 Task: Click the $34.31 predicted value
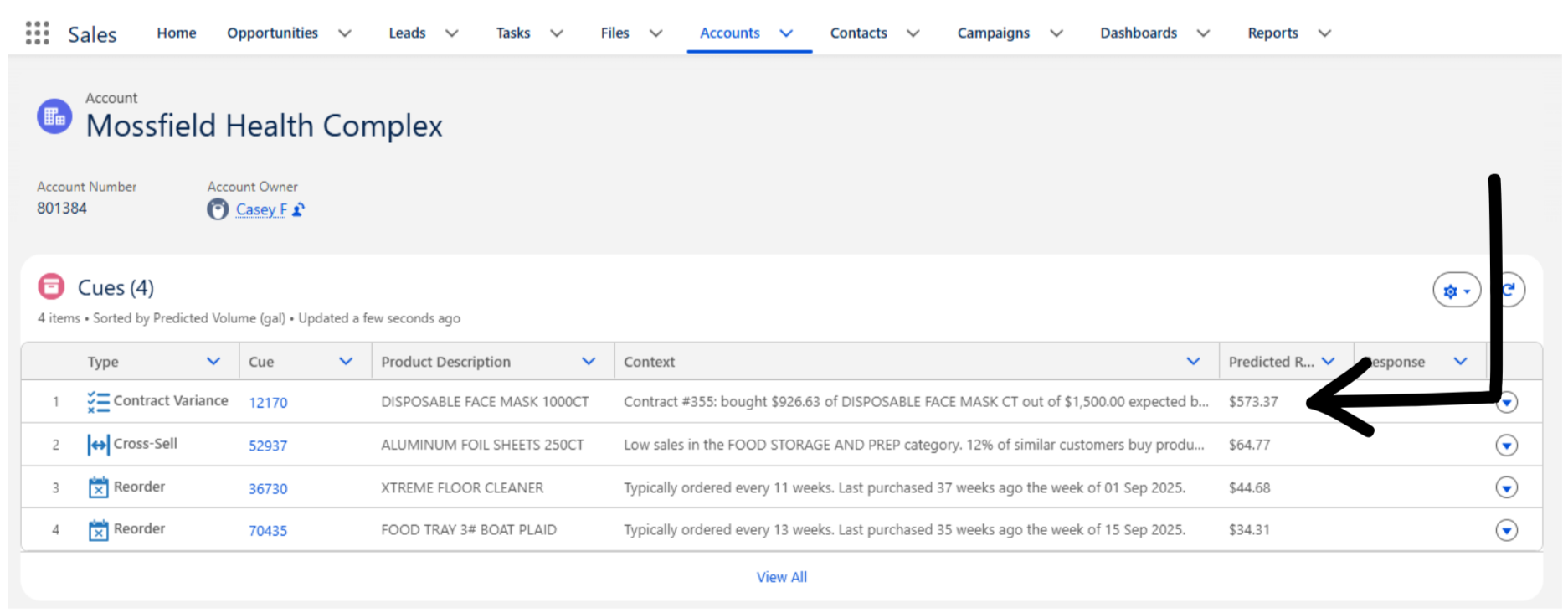pos(1249,530)
